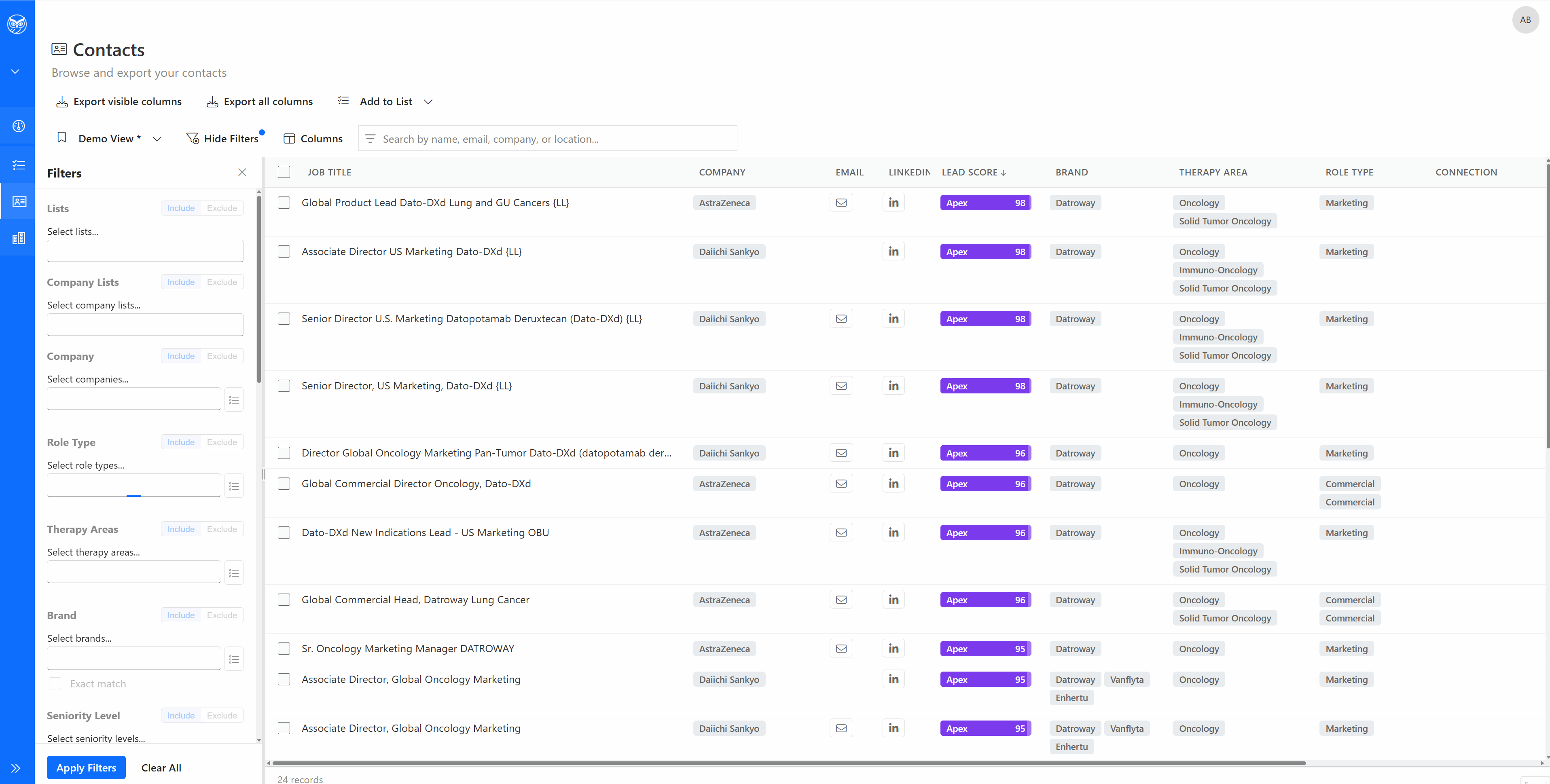Select the Global Commercial Director Oncology row checkbox
This screenshot has width=1550, height=784.
[284, 484]
